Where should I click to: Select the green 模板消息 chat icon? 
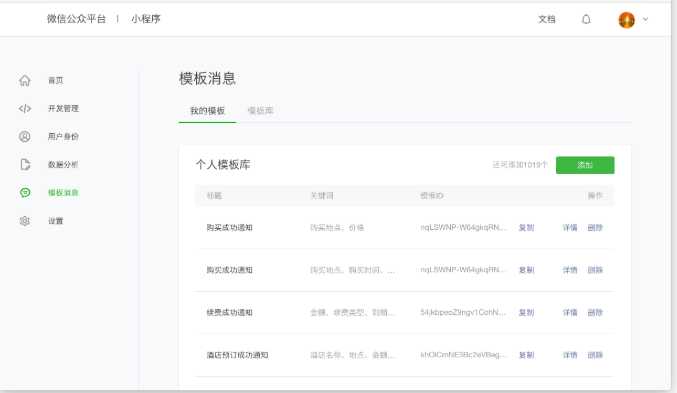click(x=25, y=193)
